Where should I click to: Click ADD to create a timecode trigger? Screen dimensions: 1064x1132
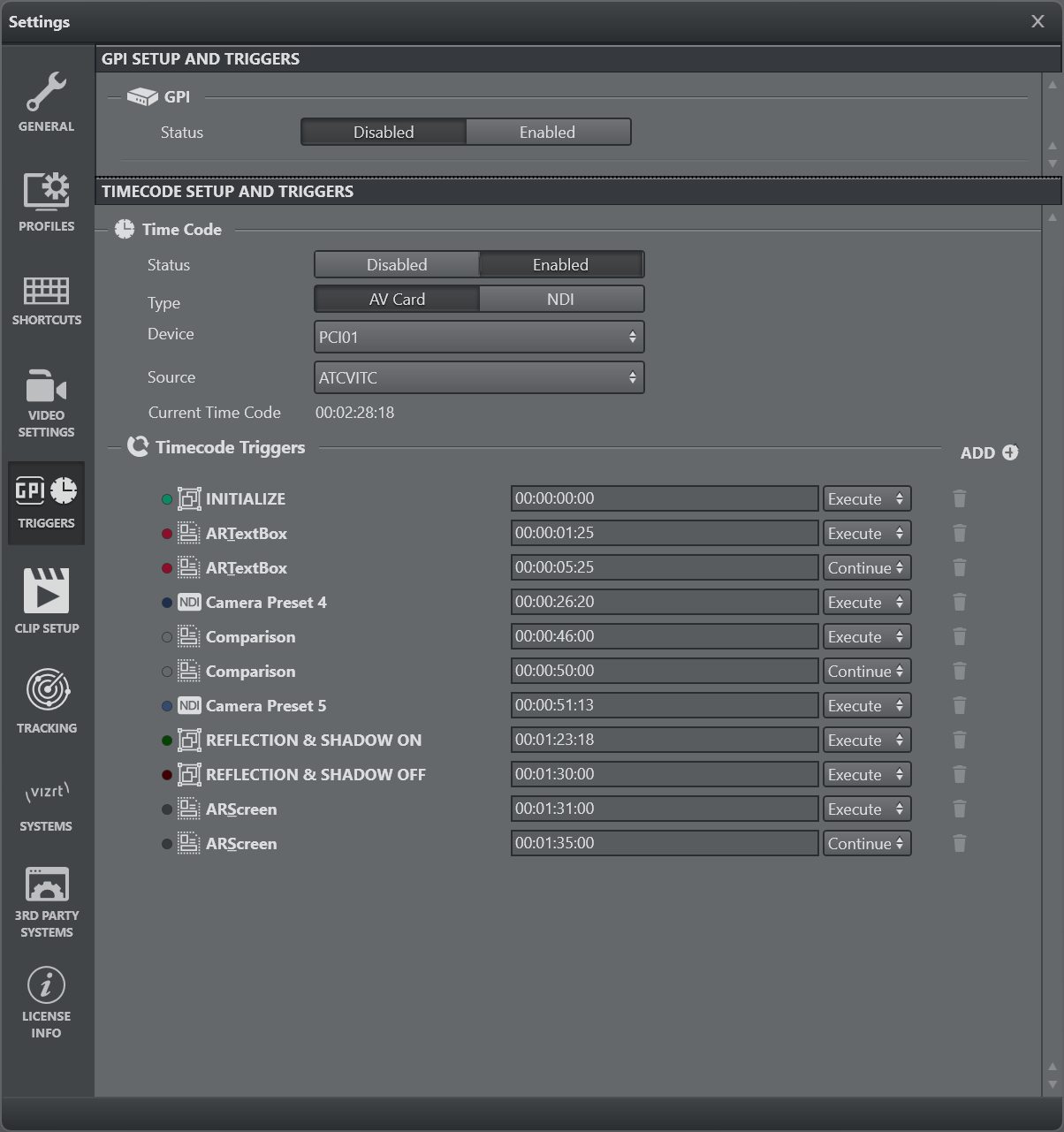pyautogui.click(x=989, y=452)
